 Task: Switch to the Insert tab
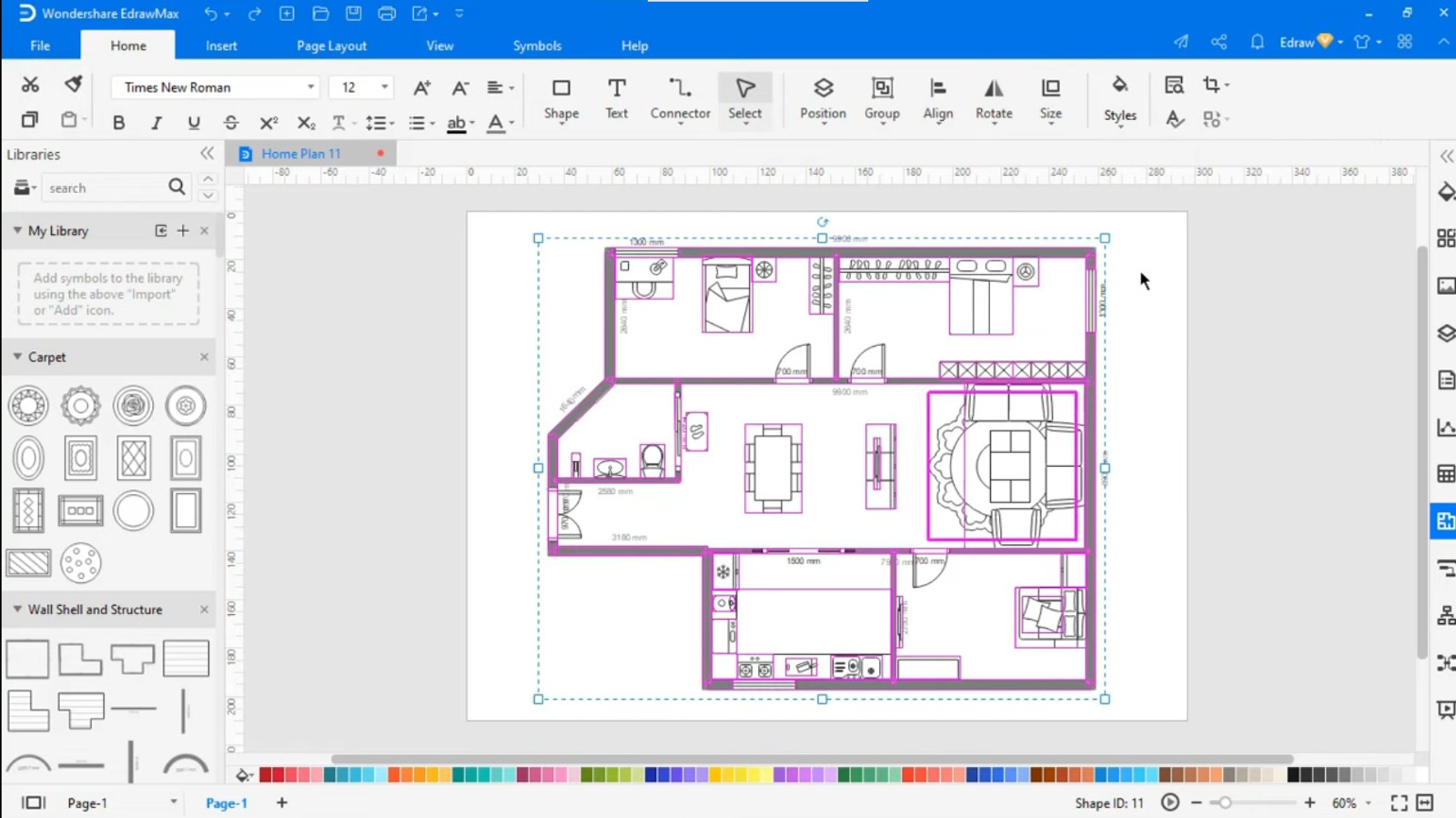(221, 45)
